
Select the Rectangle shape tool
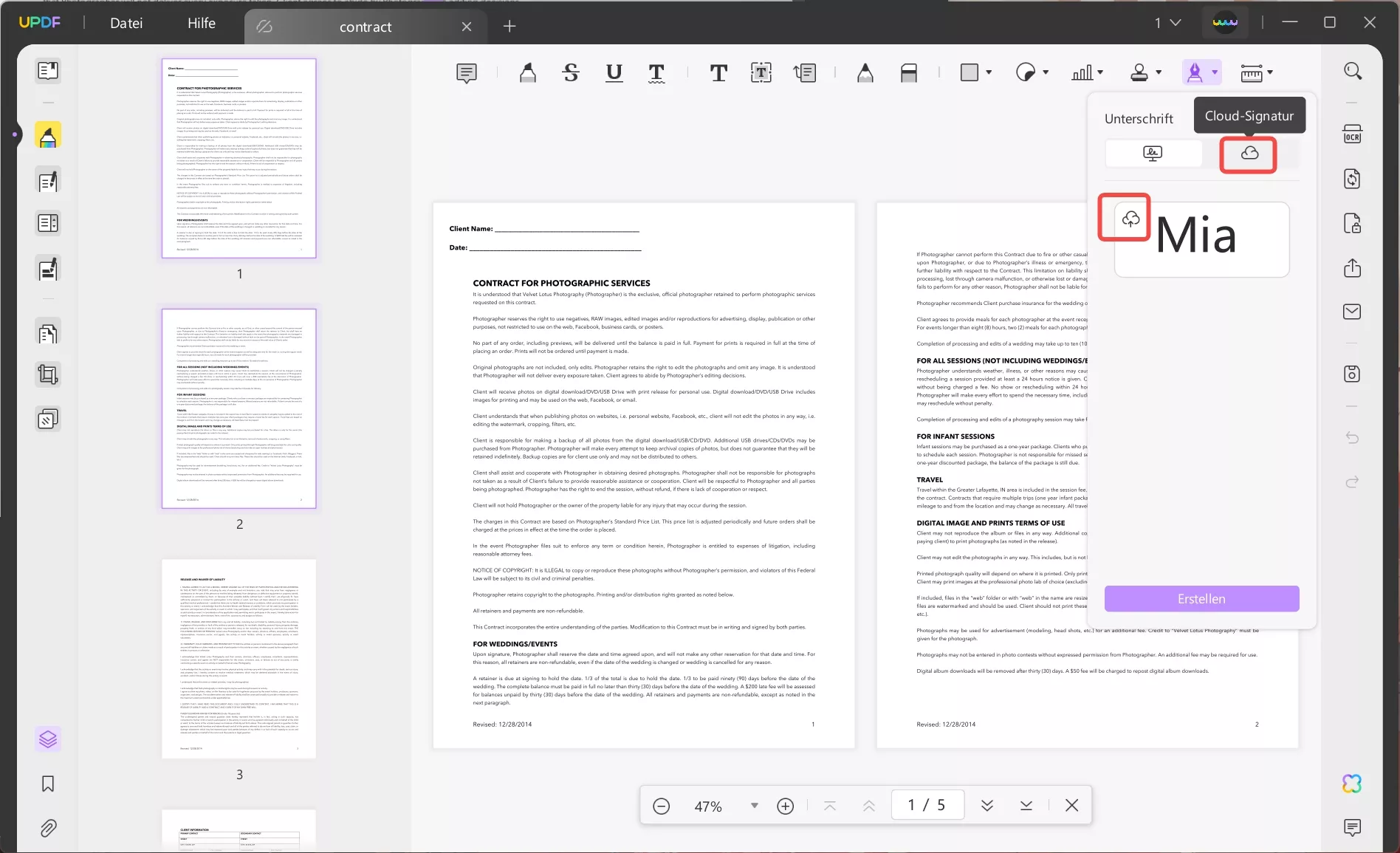pos(970,72)
